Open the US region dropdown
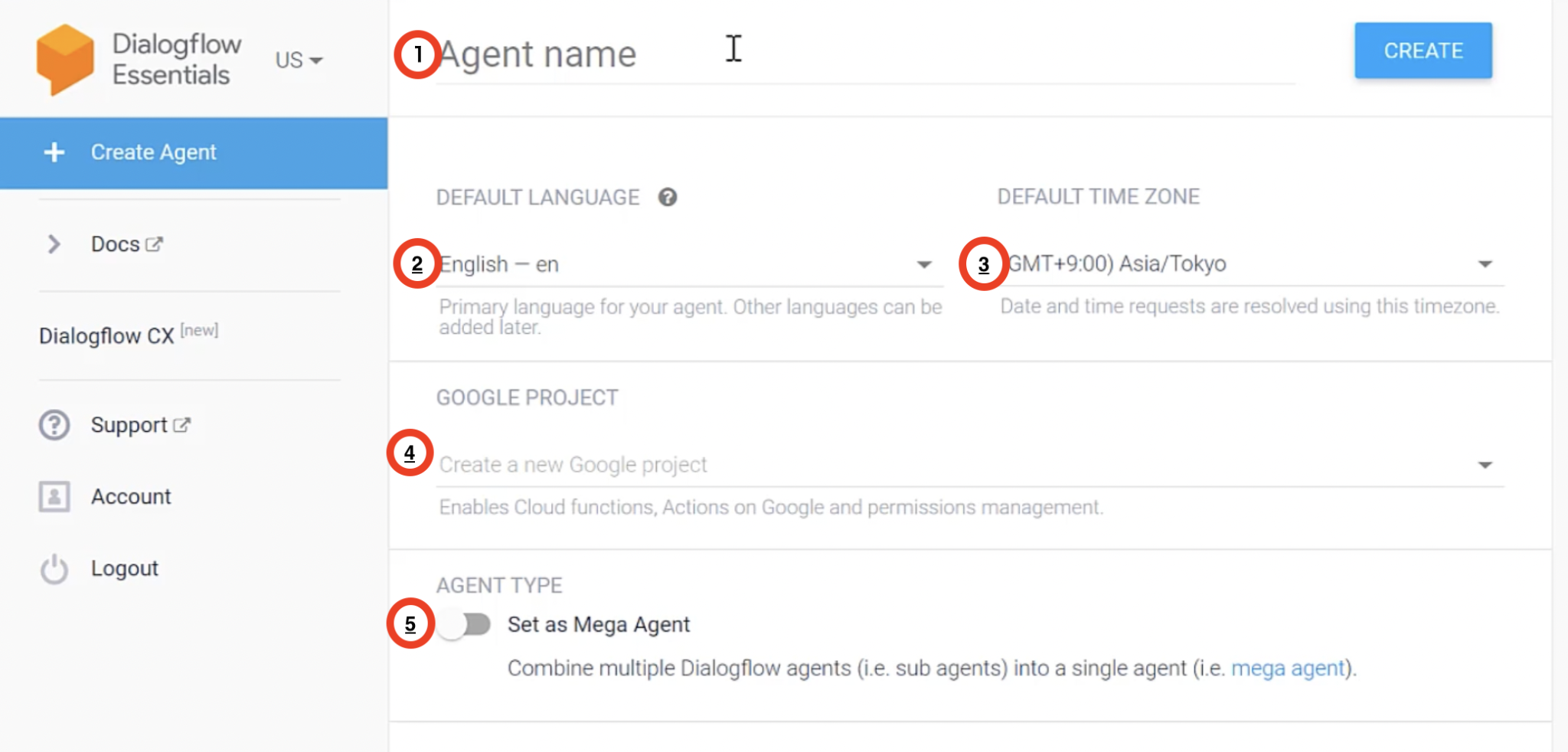This screenshot has height=752, width=1568. tap(298, 60)
